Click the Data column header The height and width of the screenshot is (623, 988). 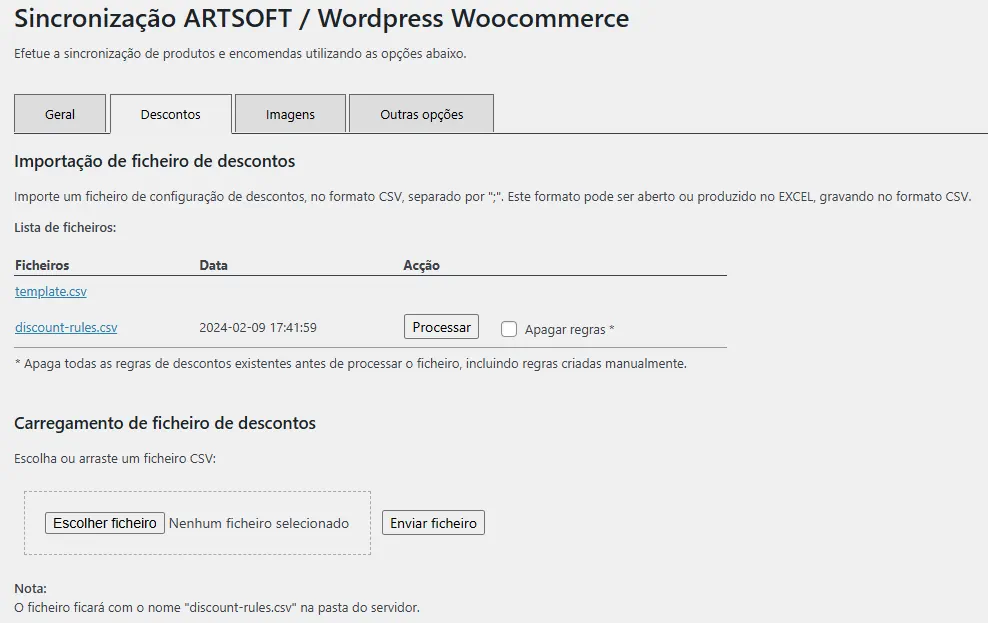click(x=214, y=265)
